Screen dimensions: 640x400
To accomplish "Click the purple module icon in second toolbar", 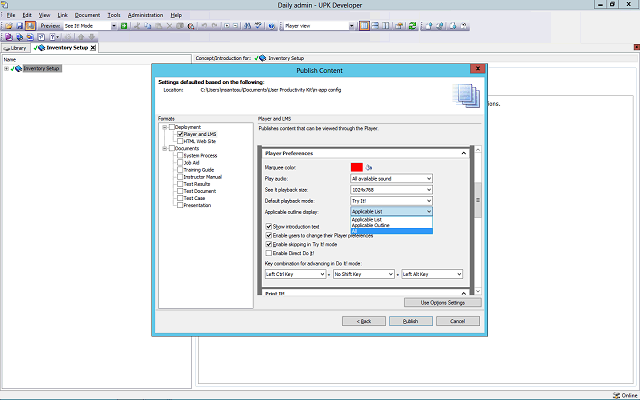I will 9,37.
